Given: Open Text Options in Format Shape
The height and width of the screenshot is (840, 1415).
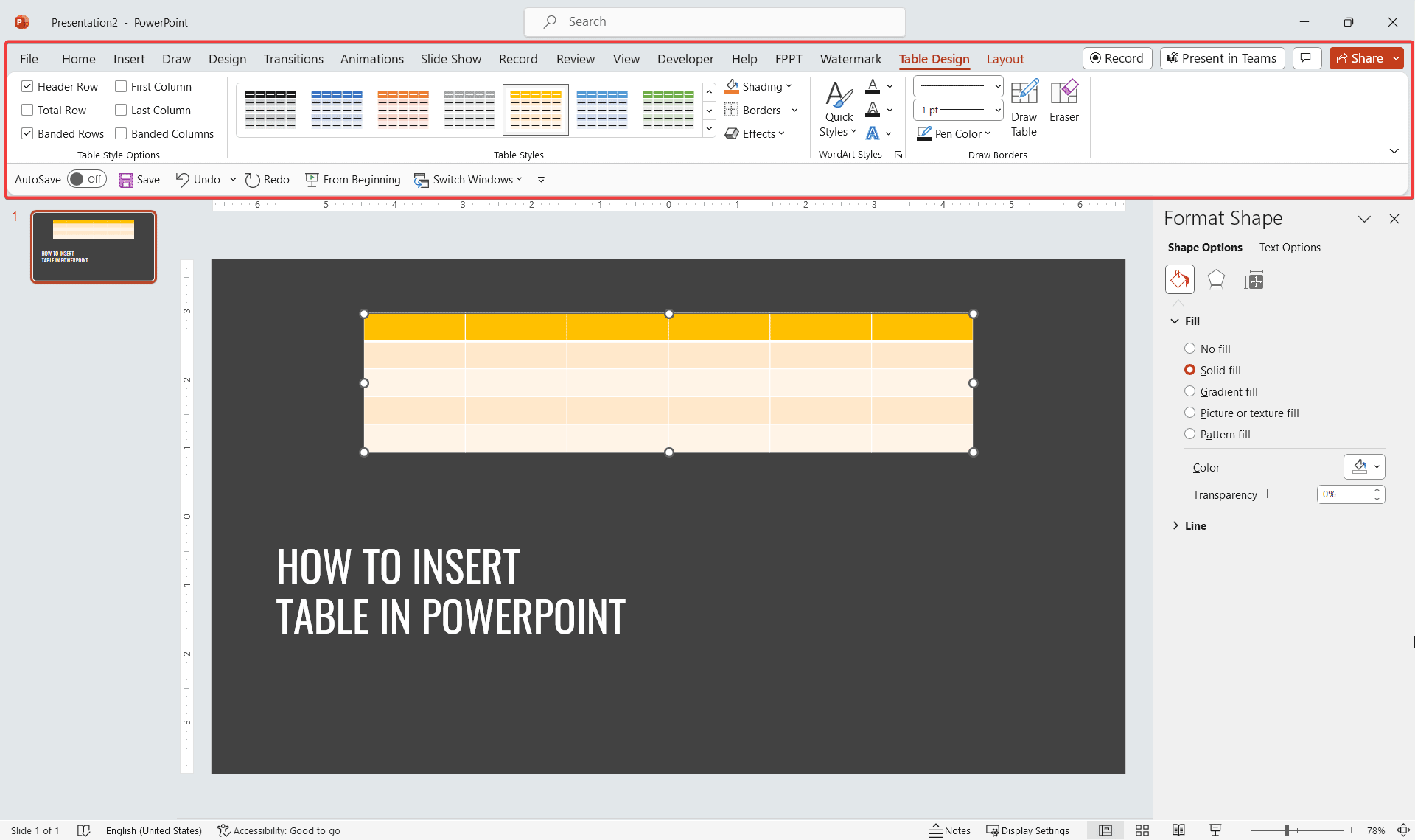Looking at the screenshot, I should (1290, 248).
